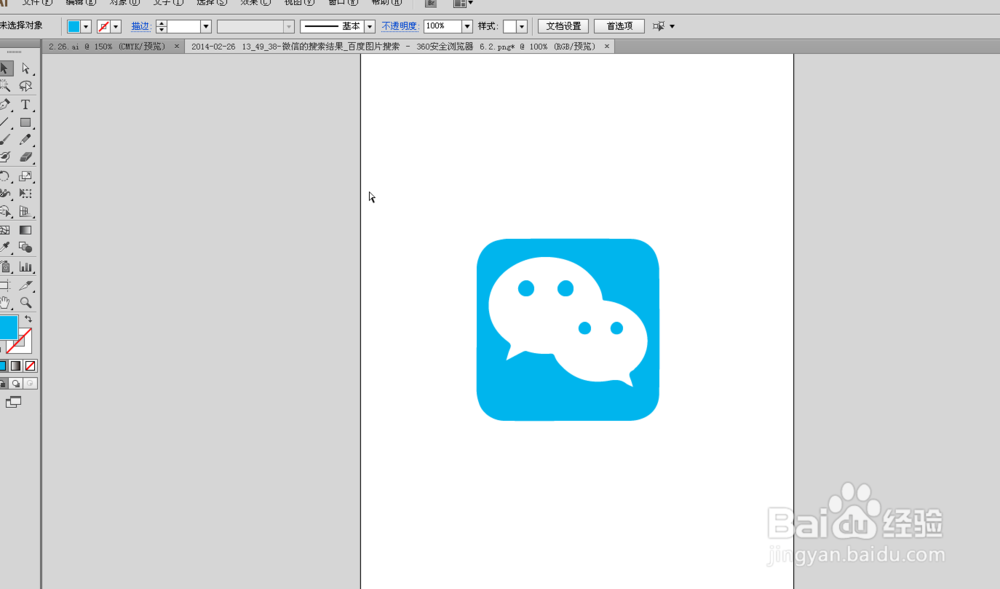Select the Paintbrush tool
This screenshot has height=589, width=1000.
(x=6, y=139)
